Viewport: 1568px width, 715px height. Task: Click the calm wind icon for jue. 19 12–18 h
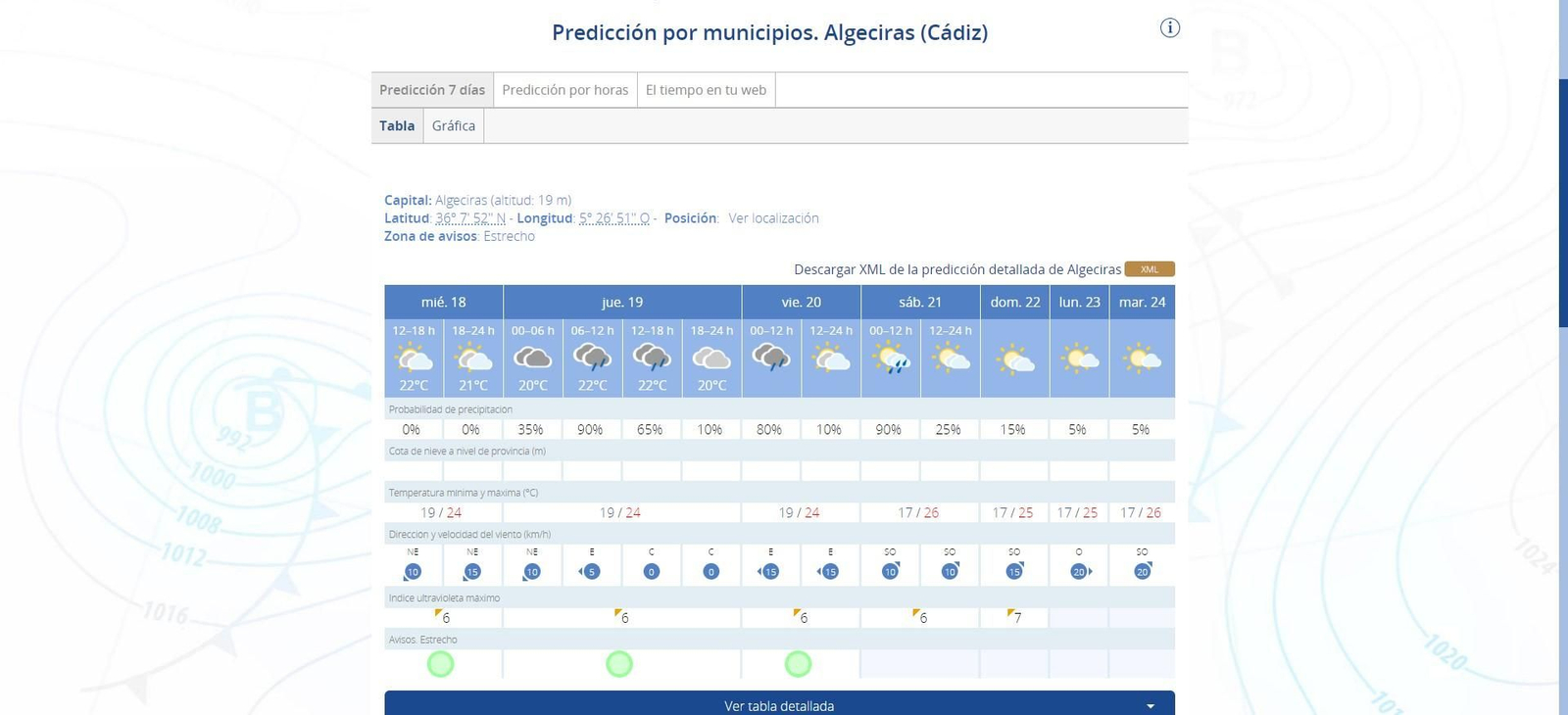click(652, 572)
